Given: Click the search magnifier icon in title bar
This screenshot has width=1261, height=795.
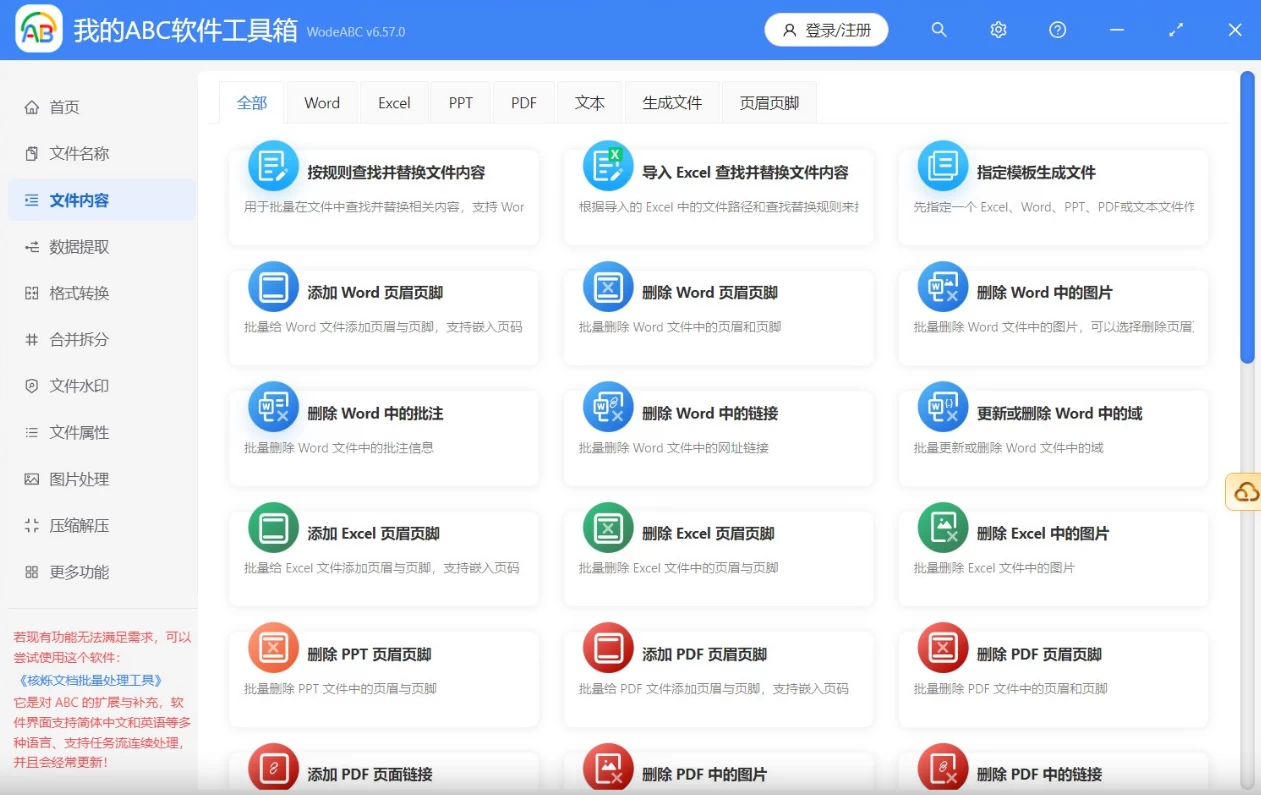Looking at the screenshot, I should point(938,30).
